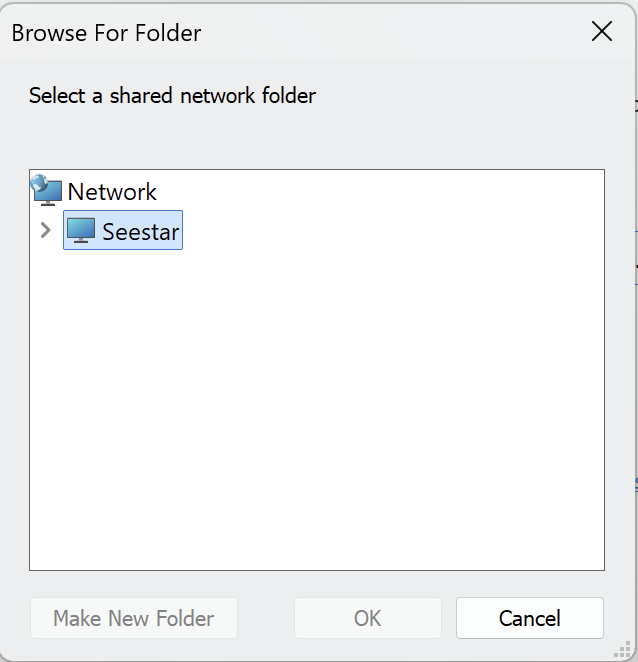Image resolution: width=638 pixels, height=662 pixels.
Task: Expand the Seestar tree node
Action: [x=45, y=231]
